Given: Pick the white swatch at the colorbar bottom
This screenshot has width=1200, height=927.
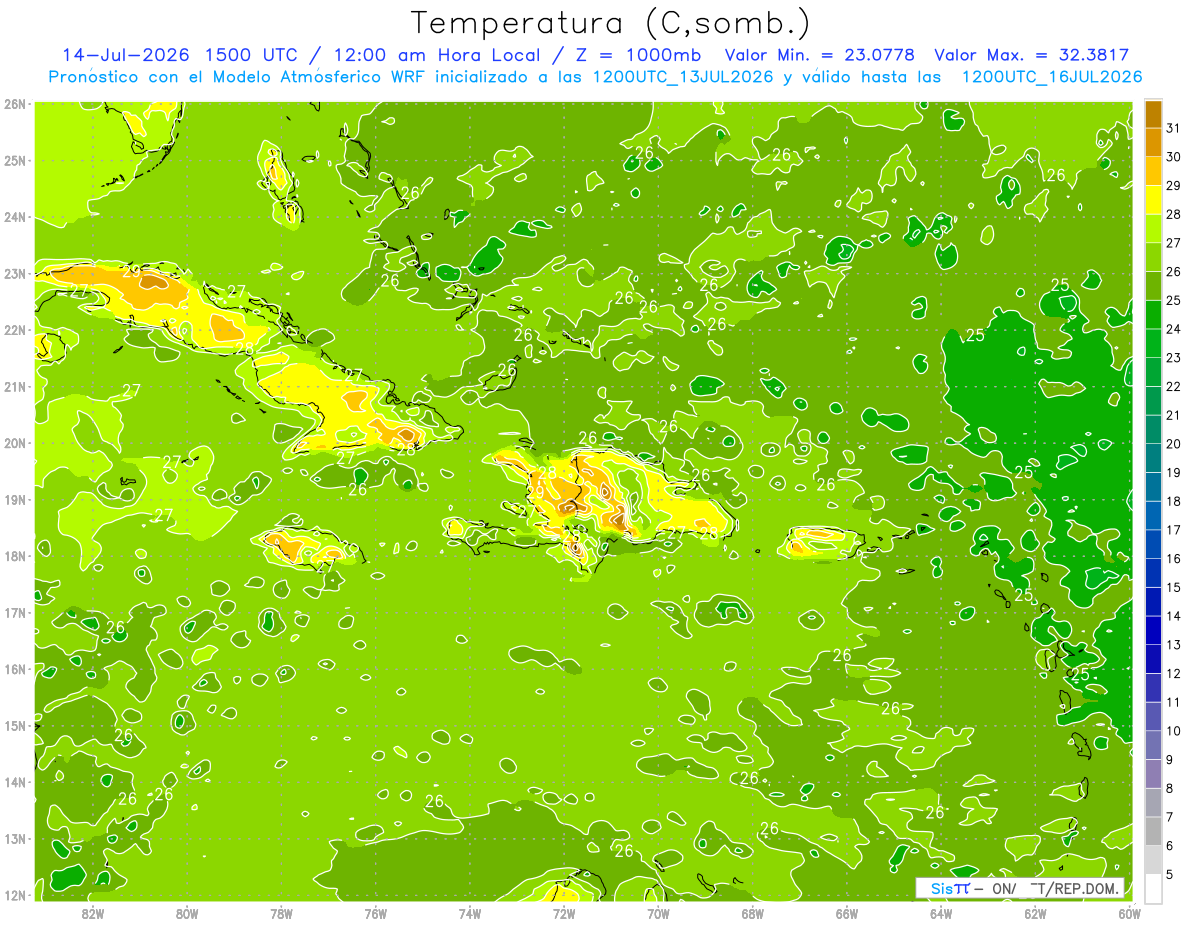Looking at the screenshot, I should click(1153, 888).
